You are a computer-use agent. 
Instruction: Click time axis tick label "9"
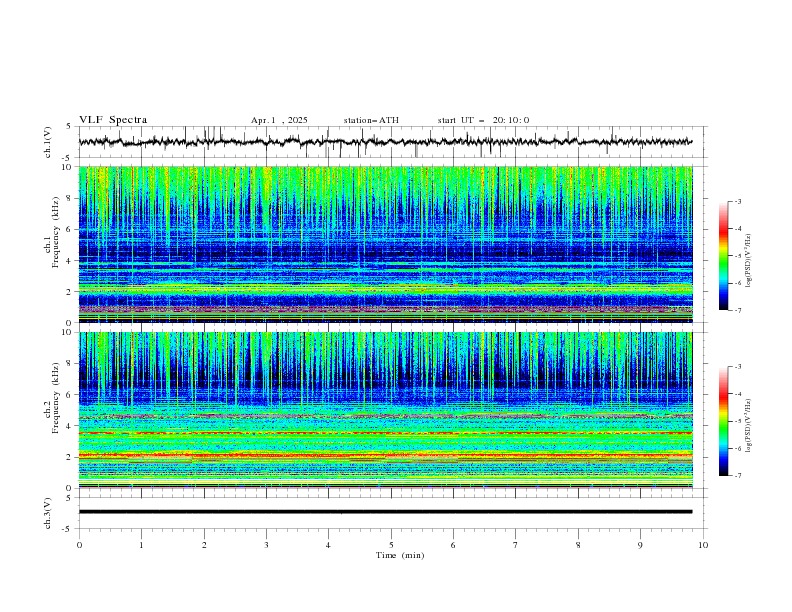click(x=640, y=545)
